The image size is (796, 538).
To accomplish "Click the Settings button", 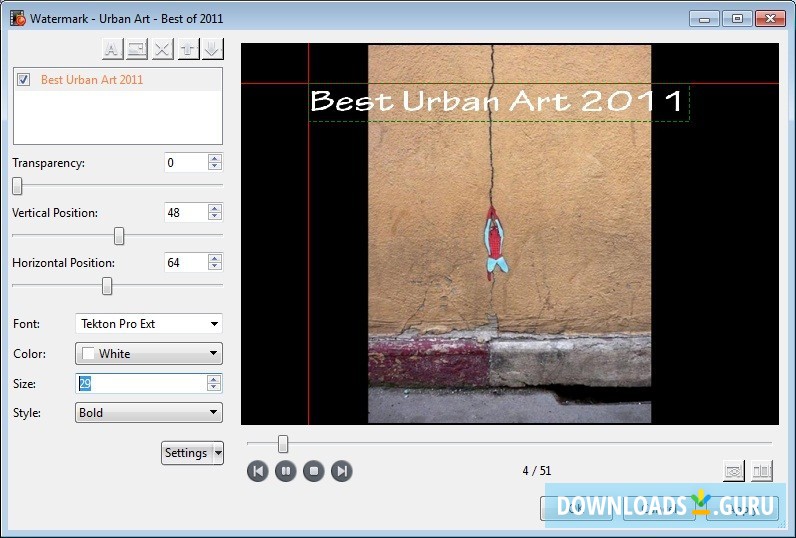I will point(187,453).
